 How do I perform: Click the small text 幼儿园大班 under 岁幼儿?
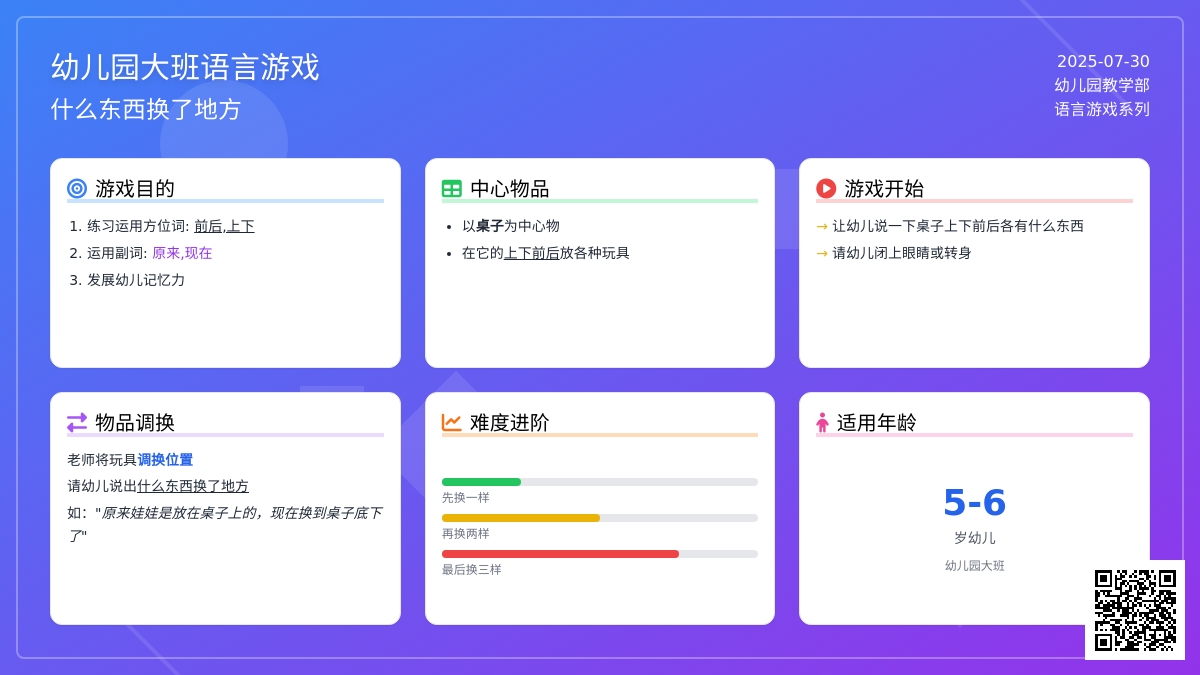pos(975,566)
